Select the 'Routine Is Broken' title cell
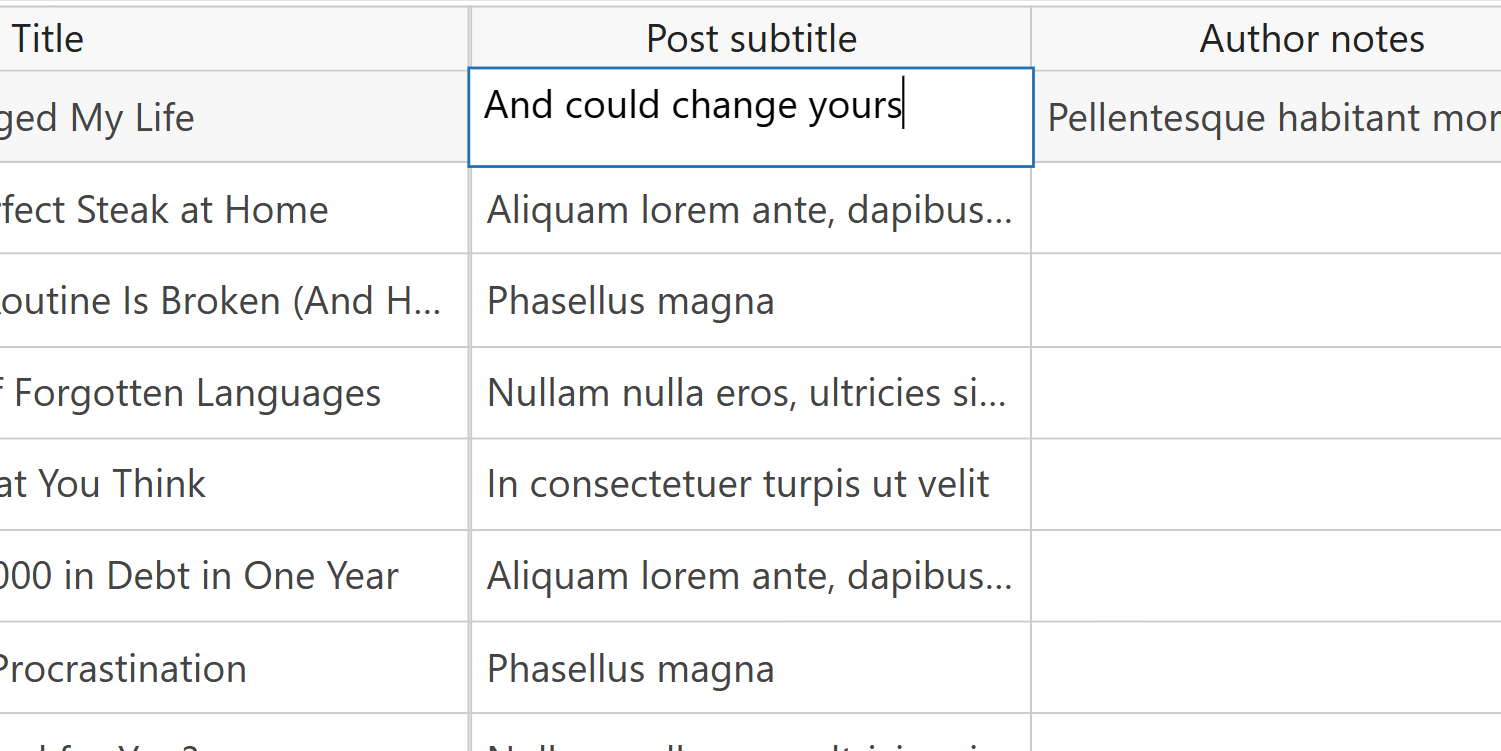 (x=234, y=301)
